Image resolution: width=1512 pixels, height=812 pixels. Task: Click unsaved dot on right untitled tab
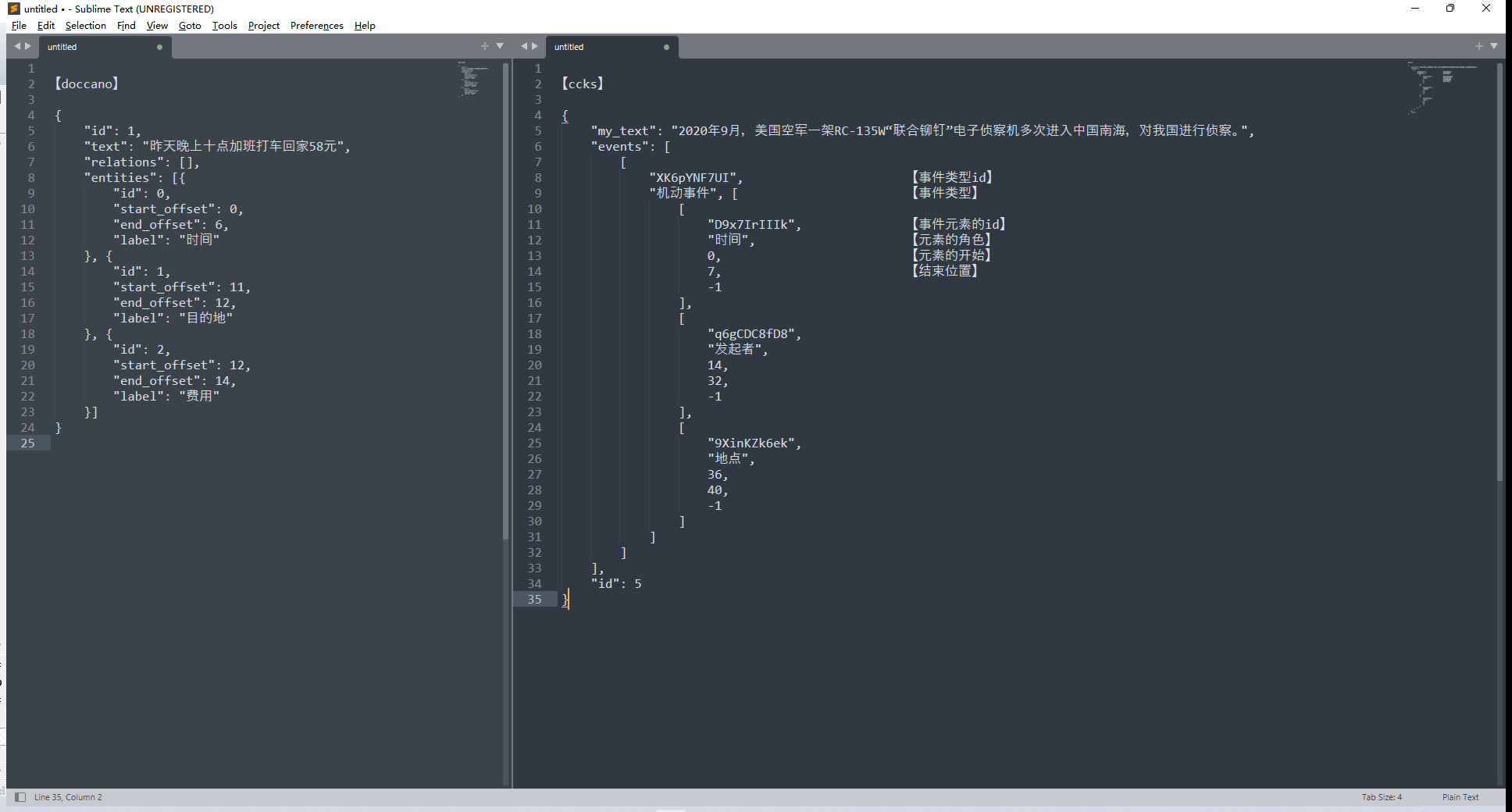coord(666,47)
